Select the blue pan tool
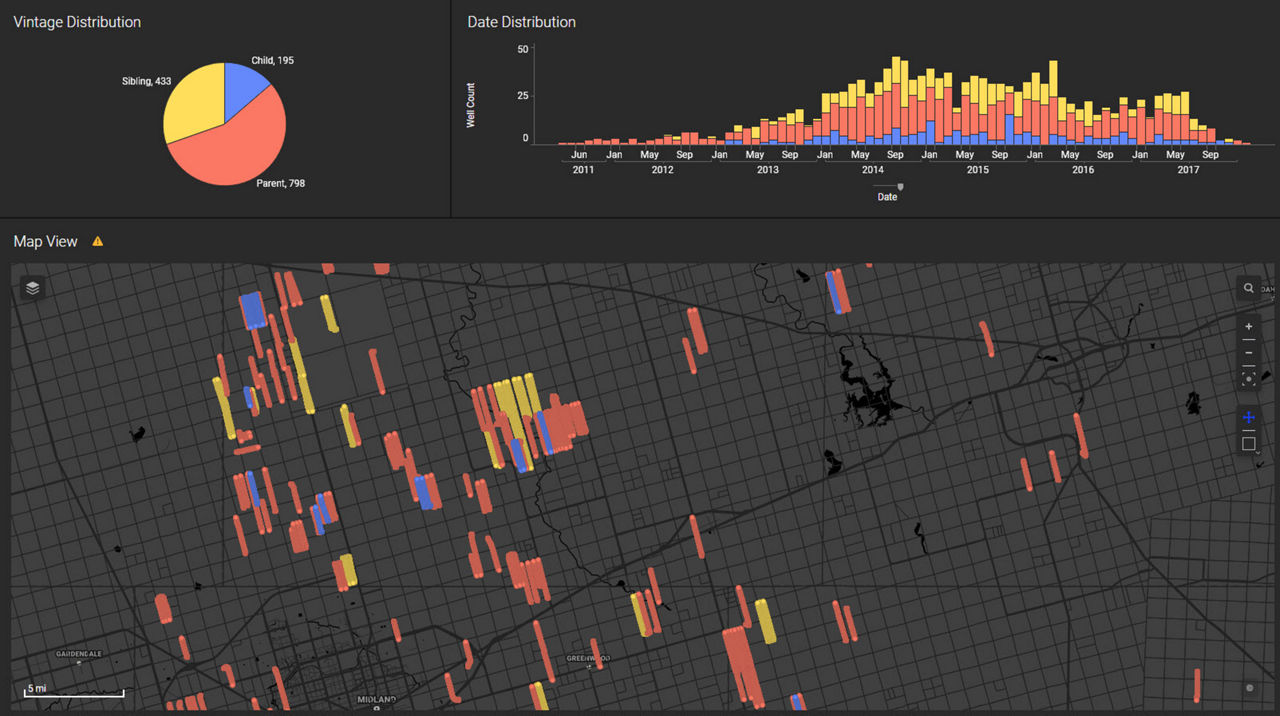 pyautogui.click(x=1248, y=417)
